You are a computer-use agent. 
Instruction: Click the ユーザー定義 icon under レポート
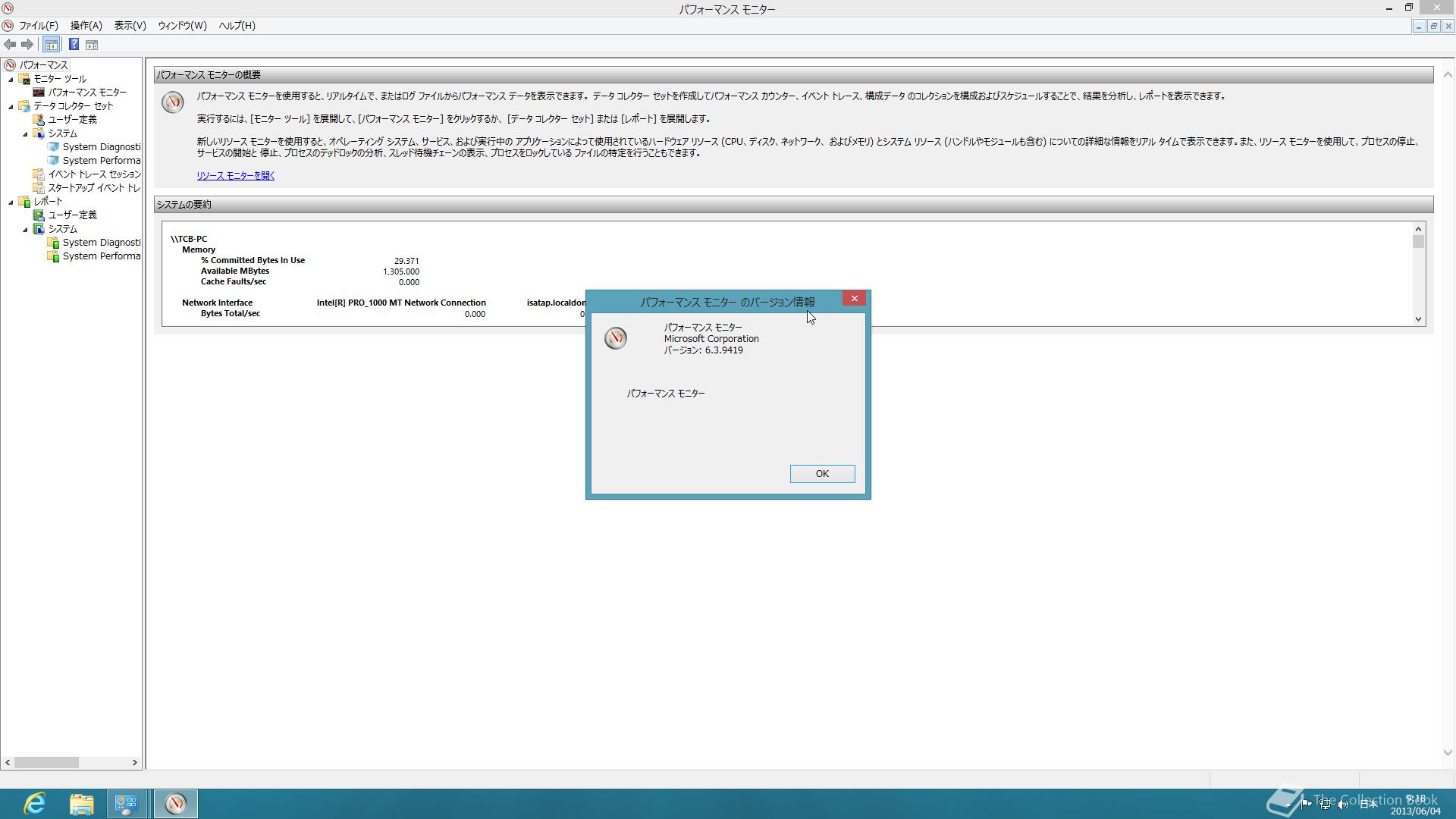tap(39, 215)
